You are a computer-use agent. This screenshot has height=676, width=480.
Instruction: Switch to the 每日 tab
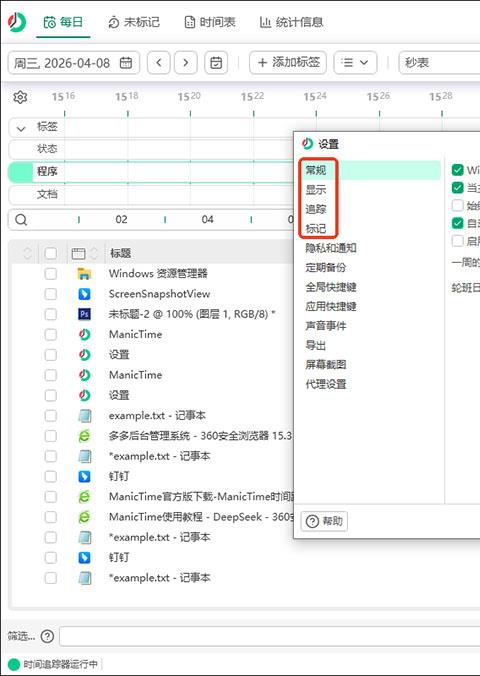point(63,22)
